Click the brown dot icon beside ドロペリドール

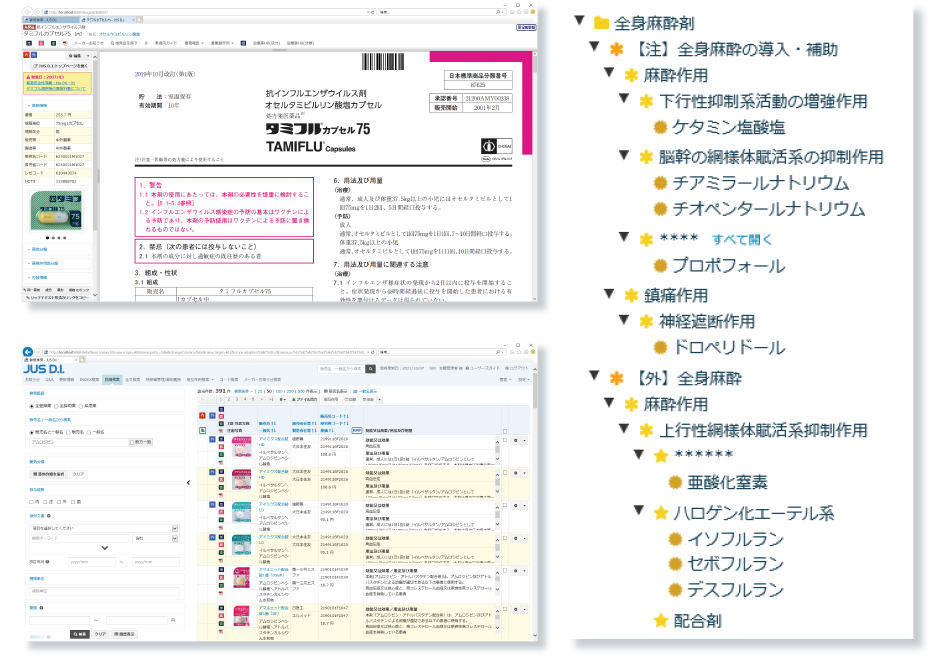pyautogui.click(x=660, y=347)
